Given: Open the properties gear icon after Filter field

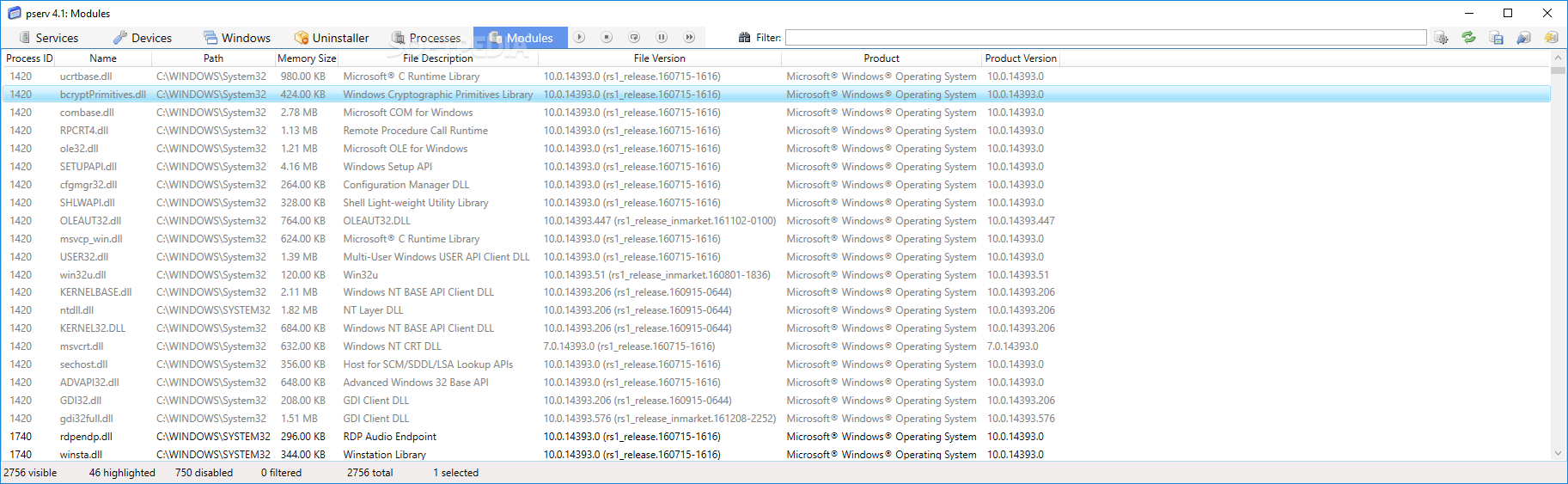Looking at the screenshot, I should [1442, 38].
